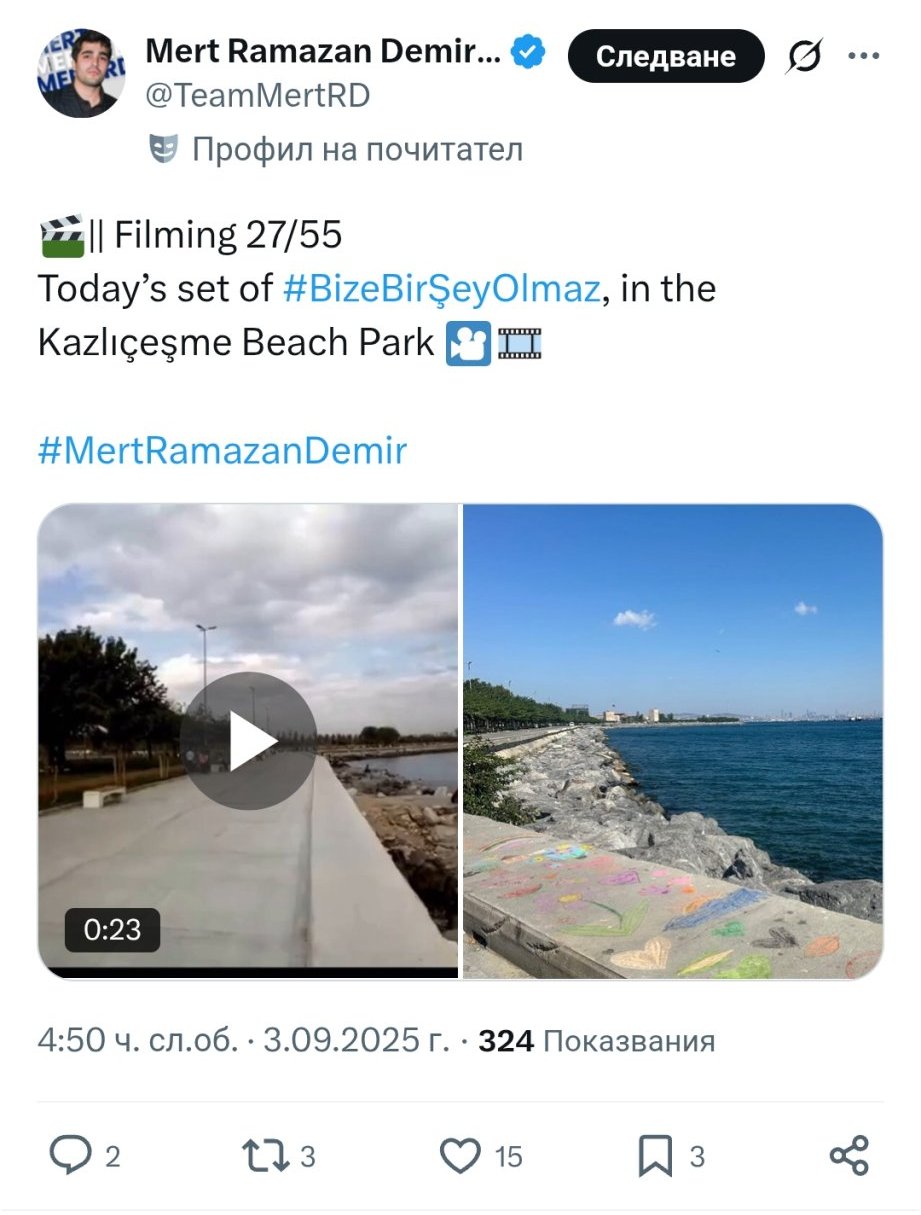Open the seaside chalk drawings photo

[672, 741]
